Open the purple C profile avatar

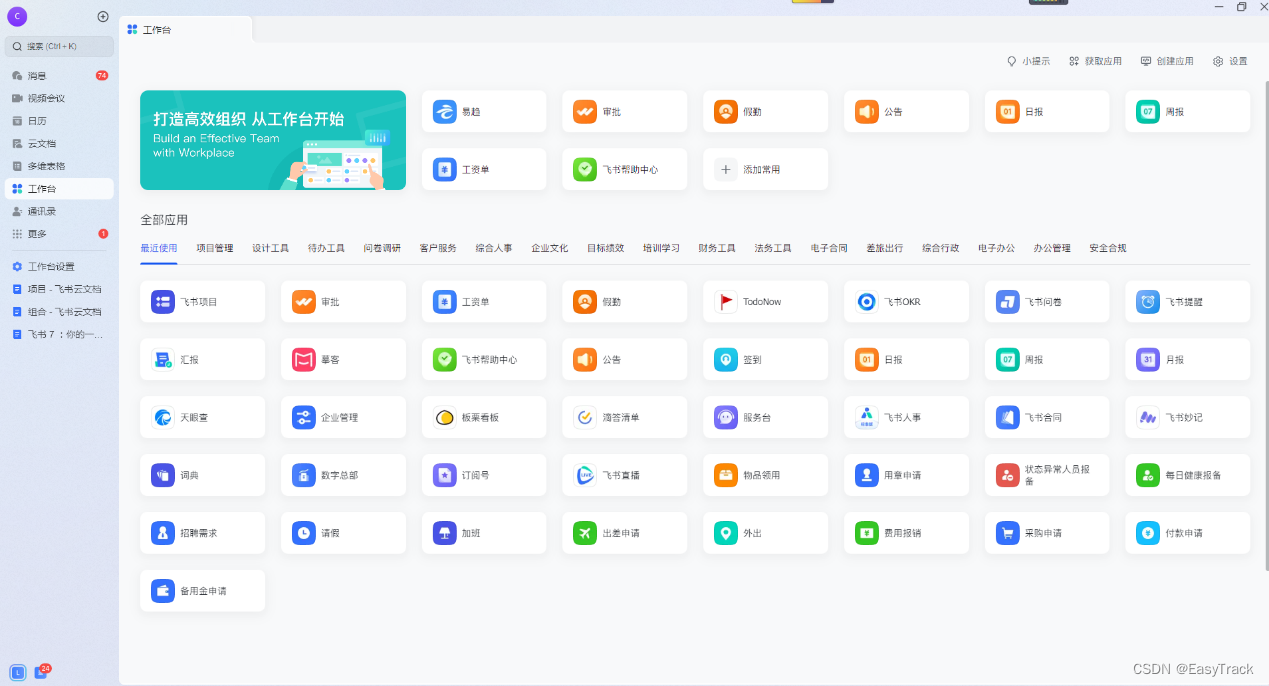click(x=17, y=16)
